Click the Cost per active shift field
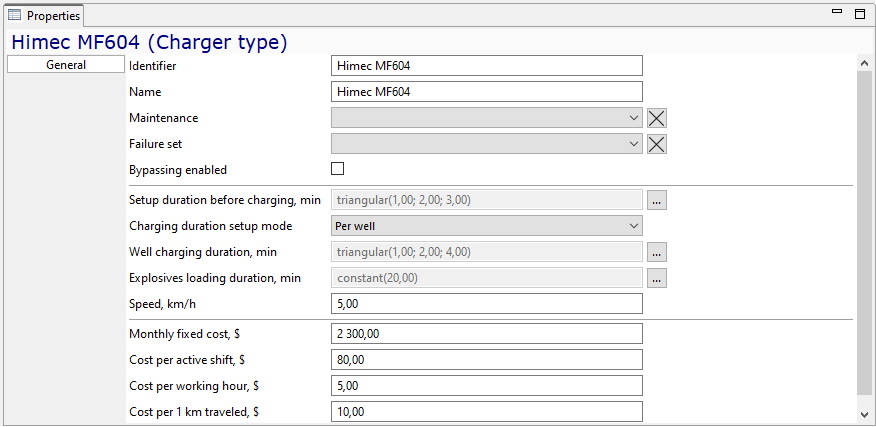The width and height of the screenshot is (876, 427). point(487,360)
